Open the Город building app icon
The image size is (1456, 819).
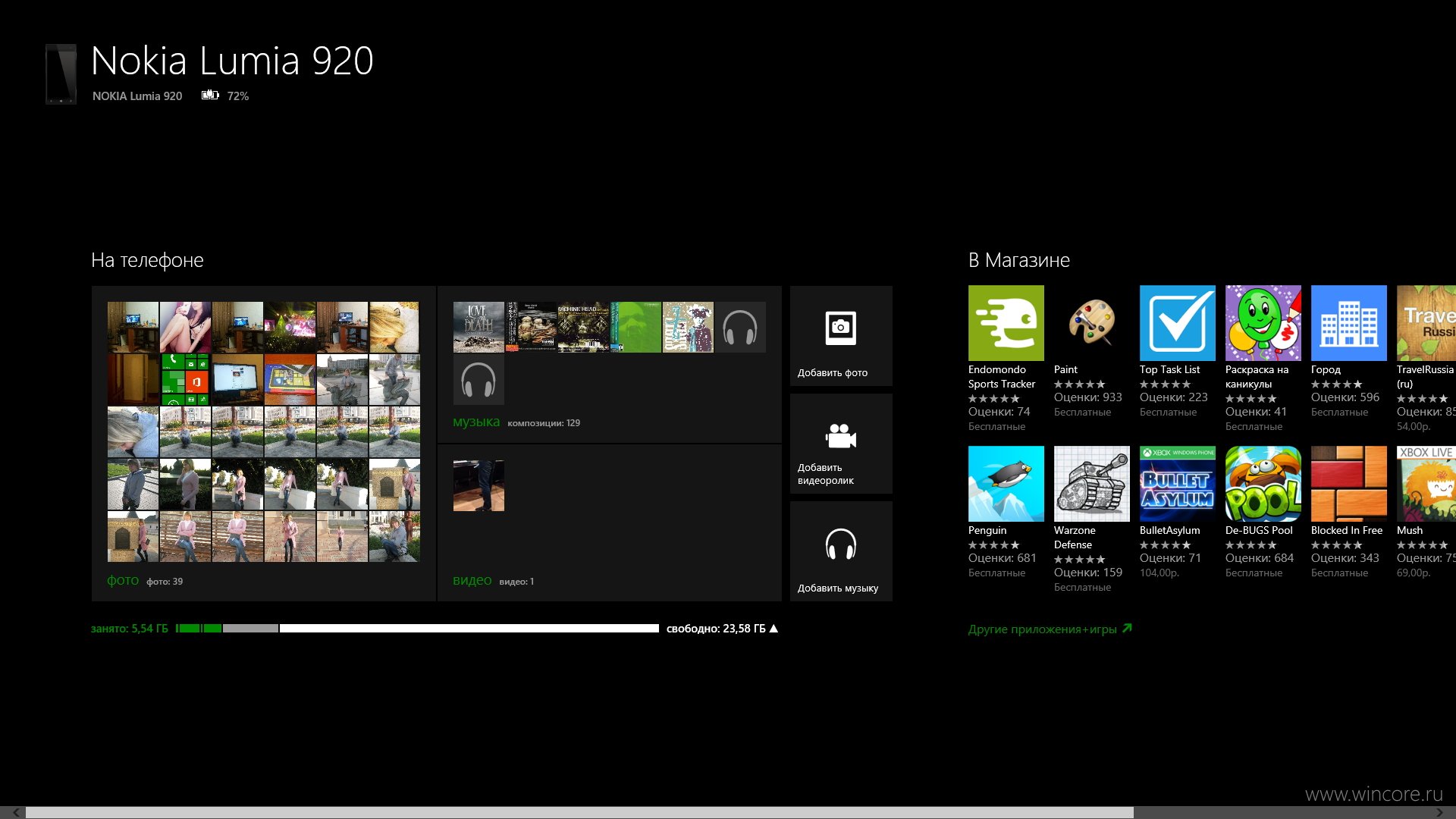[x=1348, y=323]
